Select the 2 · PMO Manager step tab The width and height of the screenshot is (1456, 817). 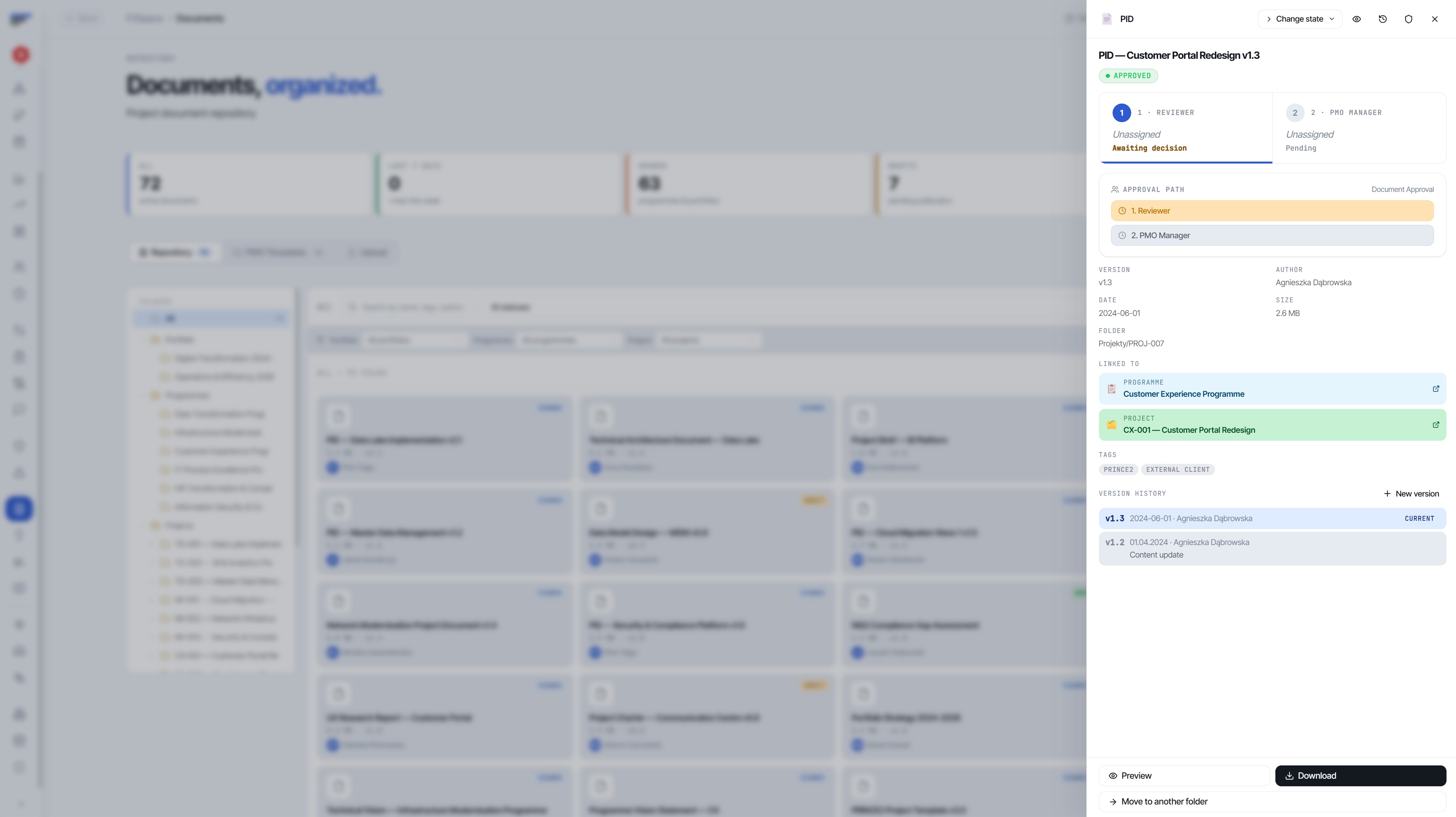pos(1359,128)
